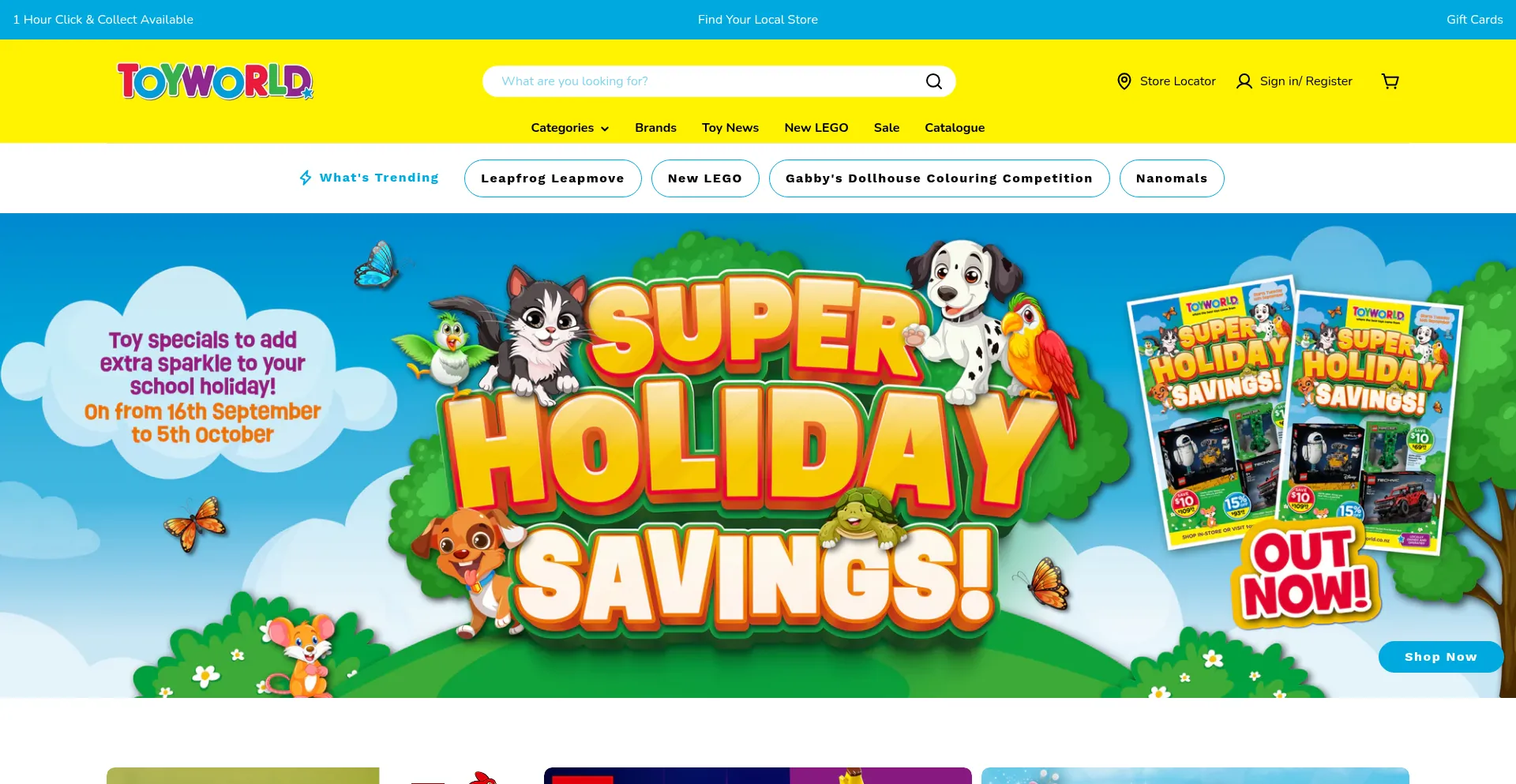The image size is (1516, 784).
Task: Select the Sale menu item
Action: click(887, 128)
